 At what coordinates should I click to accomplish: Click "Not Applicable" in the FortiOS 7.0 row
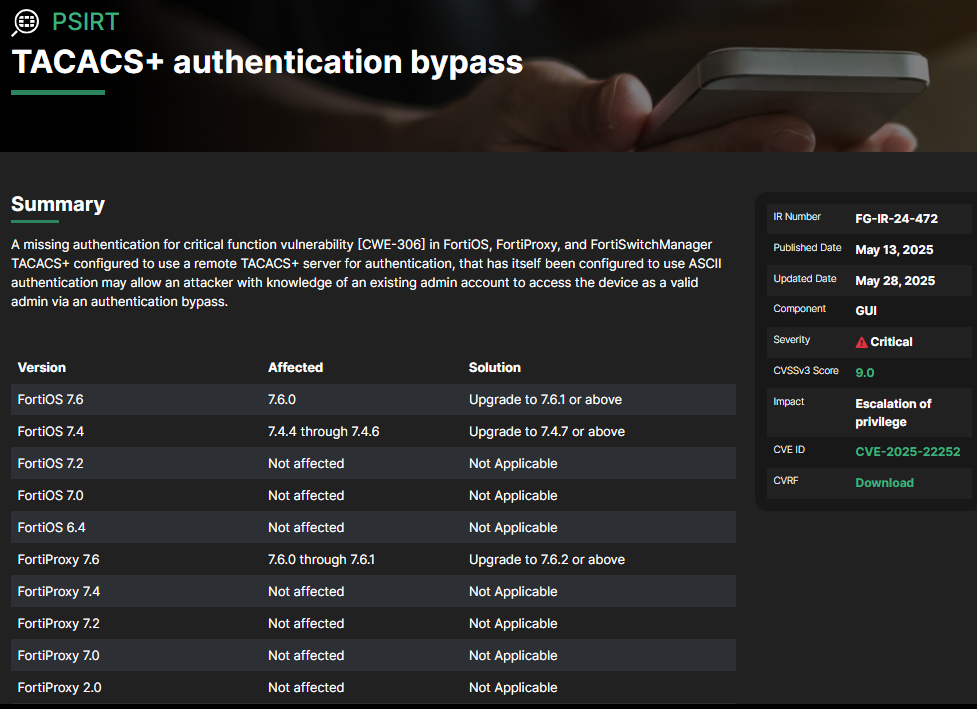coord(513,495)
